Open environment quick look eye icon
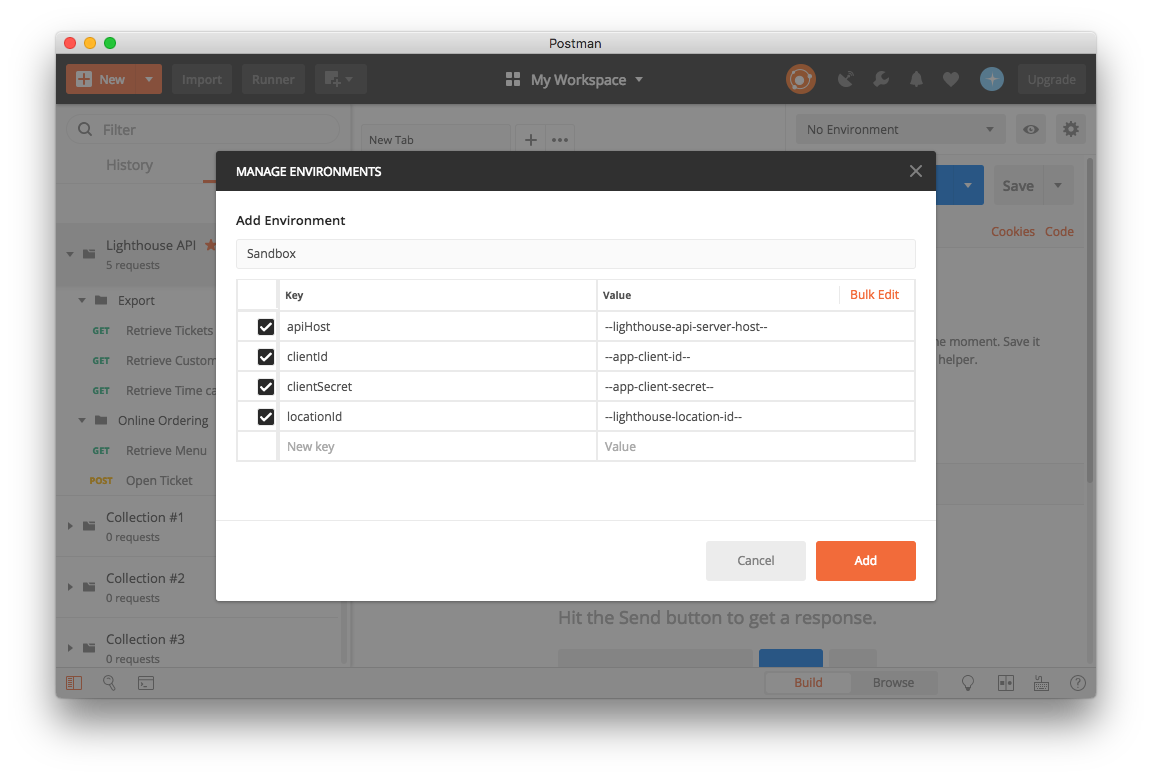This screenshot has width=1152, height=778. [1031, 129]
